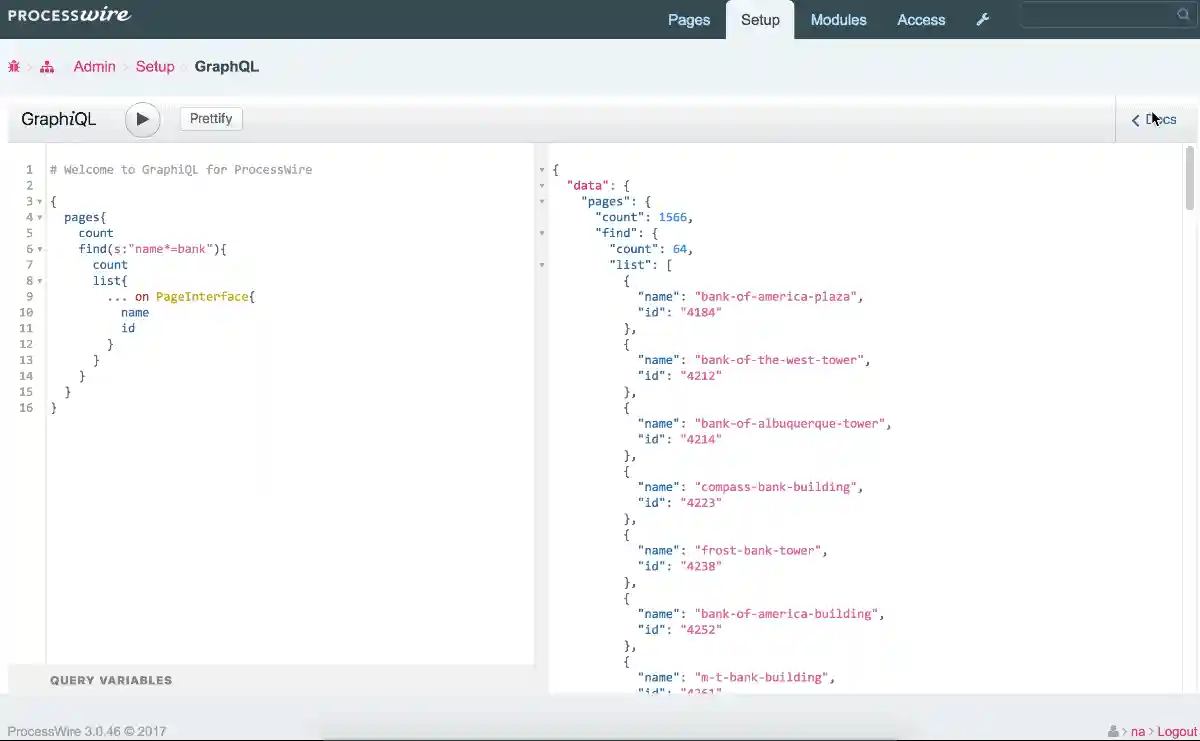
Task: Click the search magnifier icon
Action: coord(1182,14)
